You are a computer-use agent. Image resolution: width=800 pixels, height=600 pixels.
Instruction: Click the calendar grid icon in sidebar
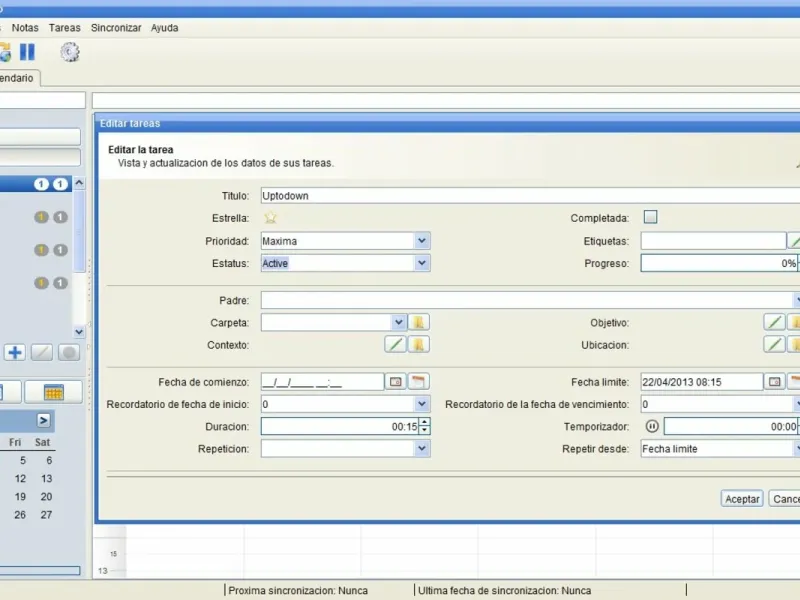click(53, 392)
